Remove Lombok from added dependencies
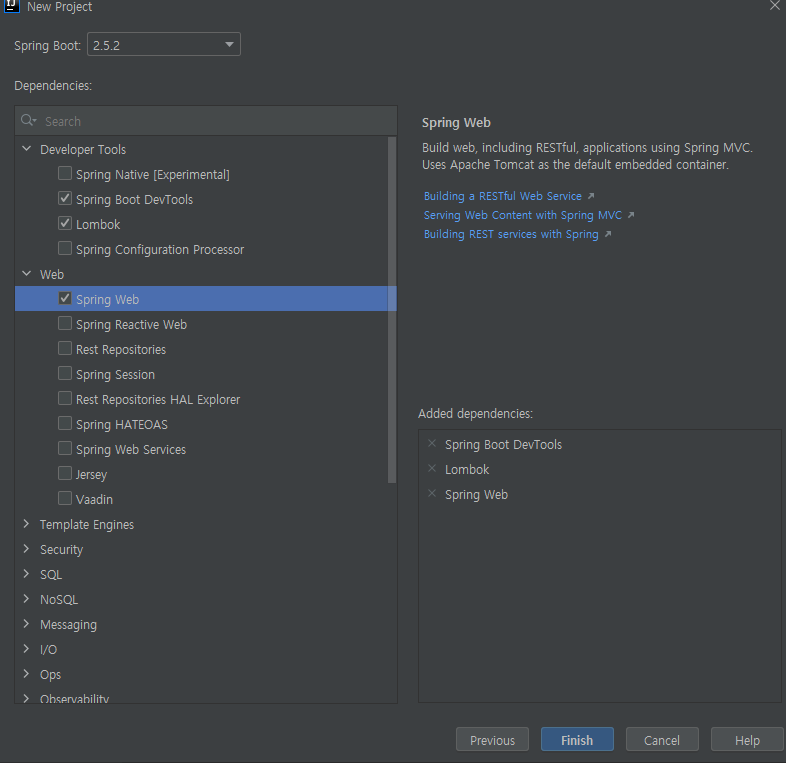 point(432,469)
